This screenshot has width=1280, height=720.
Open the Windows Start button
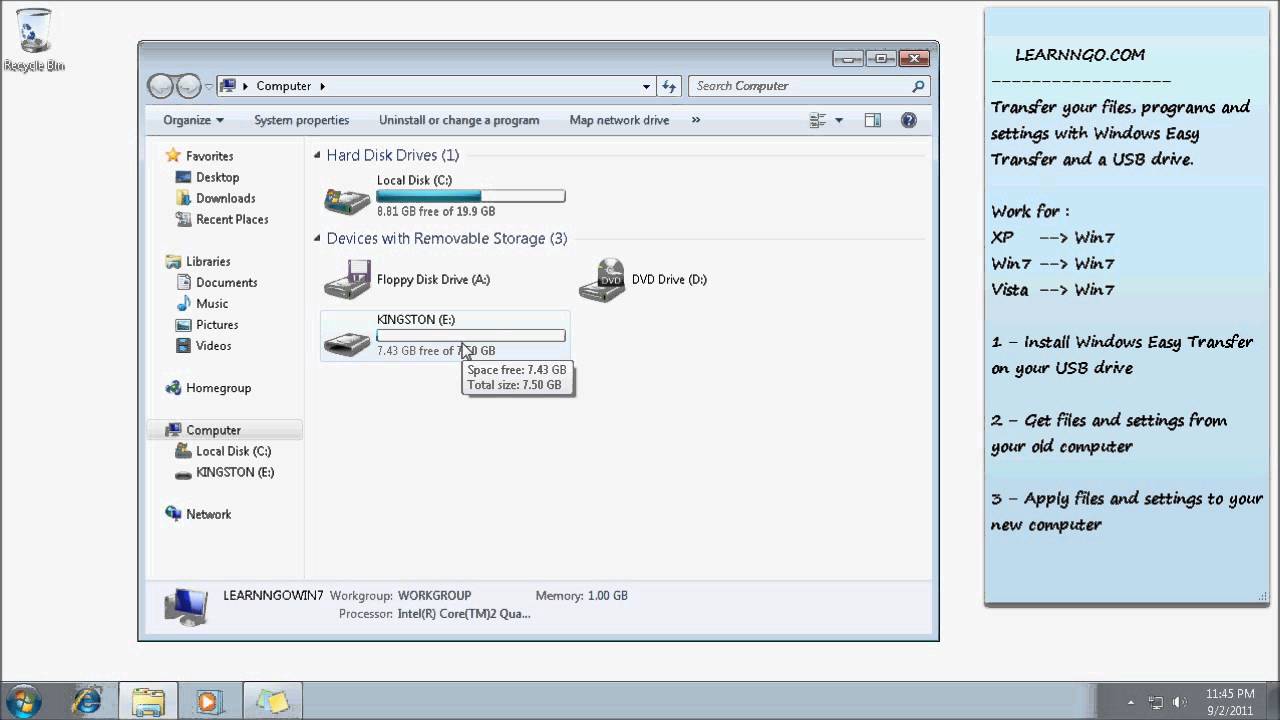coord(23,701)
